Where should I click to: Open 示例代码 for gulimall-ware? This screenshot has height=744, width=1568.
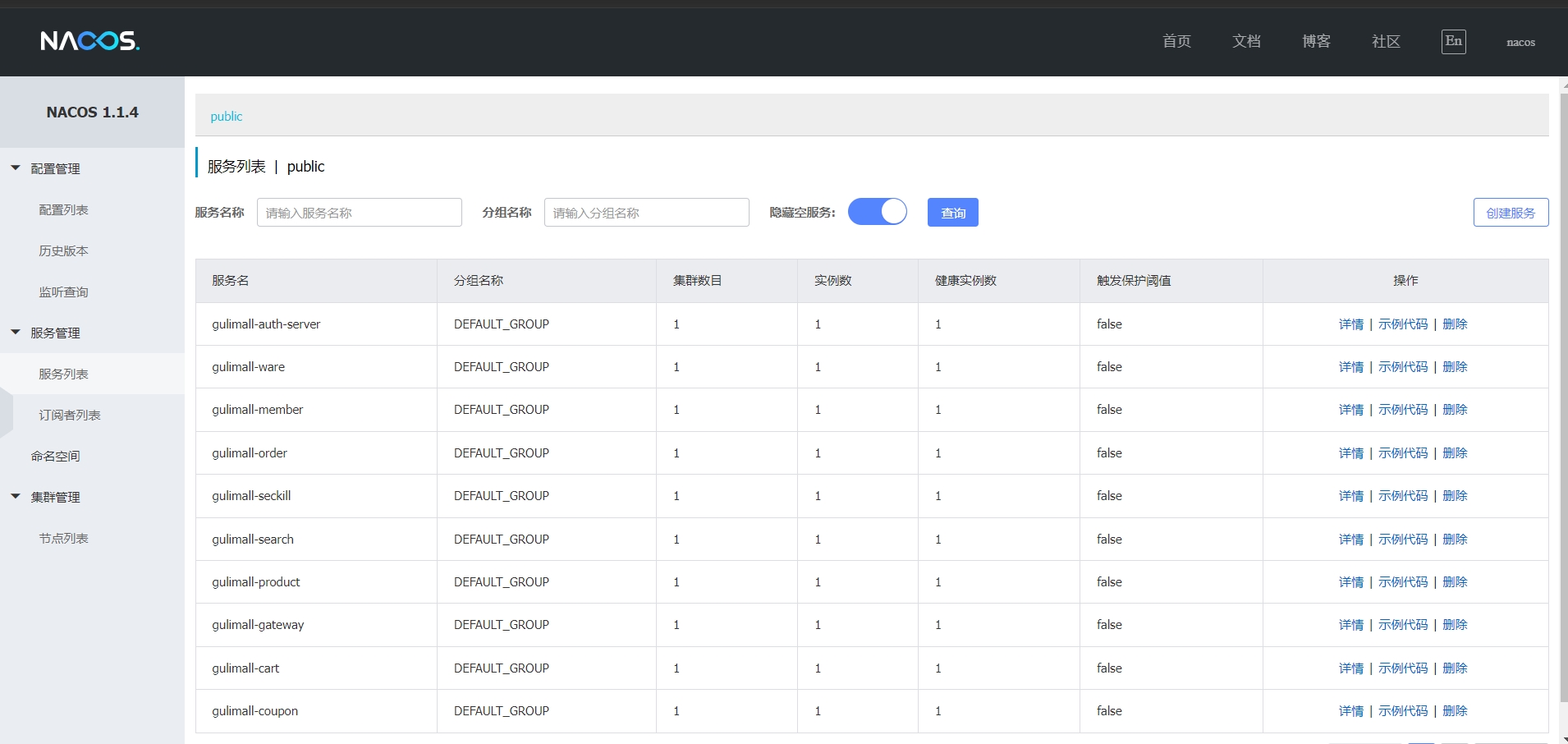(x=1403, y=367)
